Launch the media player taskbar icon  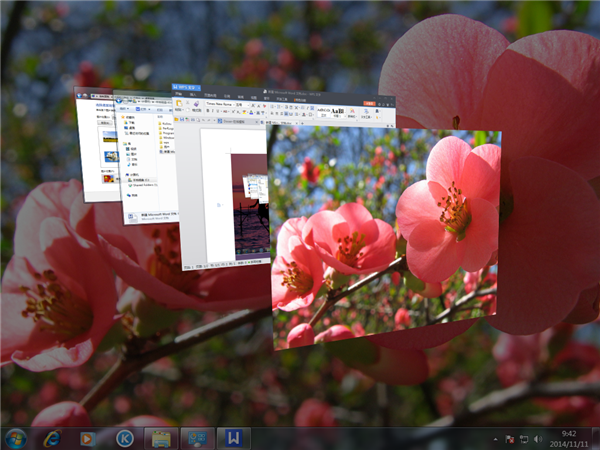tap(88, 438)
